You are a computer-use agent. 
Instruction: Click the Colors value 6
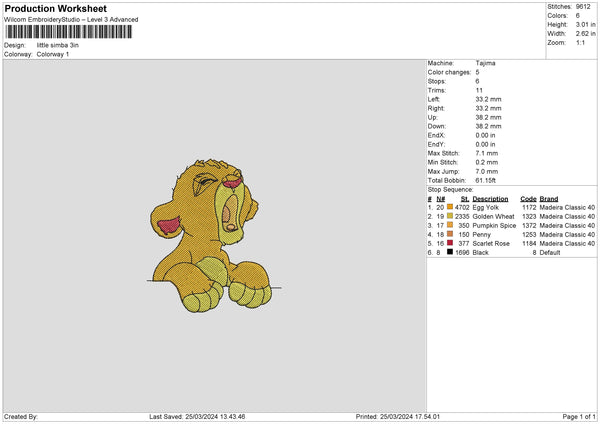coord(578,16)
